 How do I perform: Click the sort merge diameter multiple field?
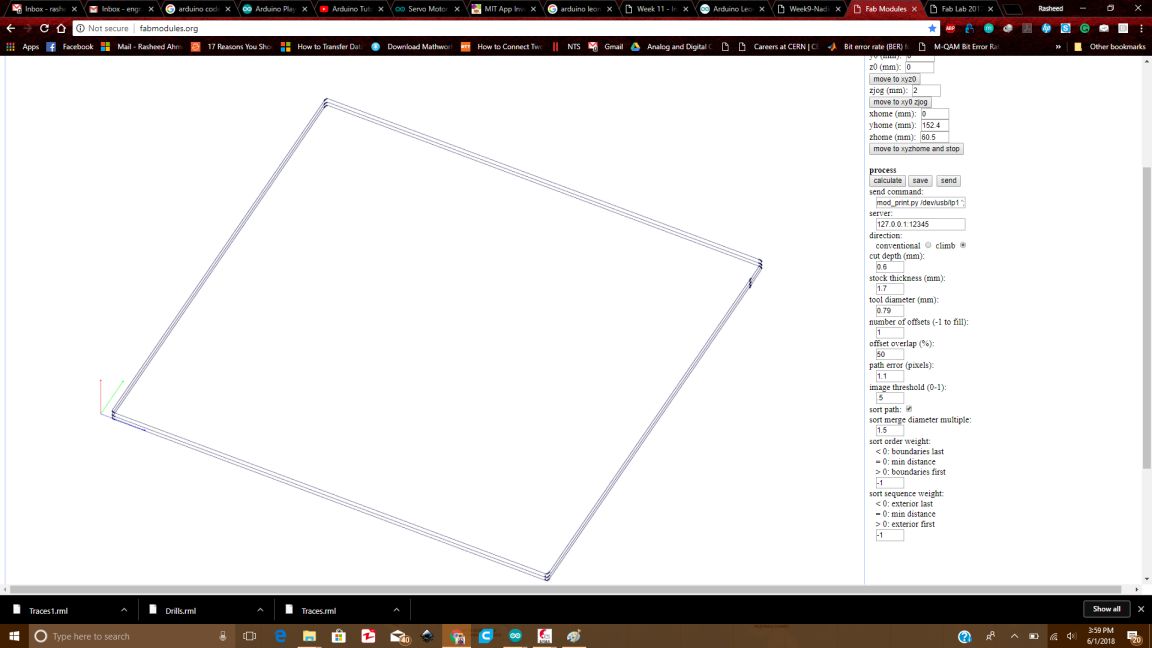coord(889,431)
